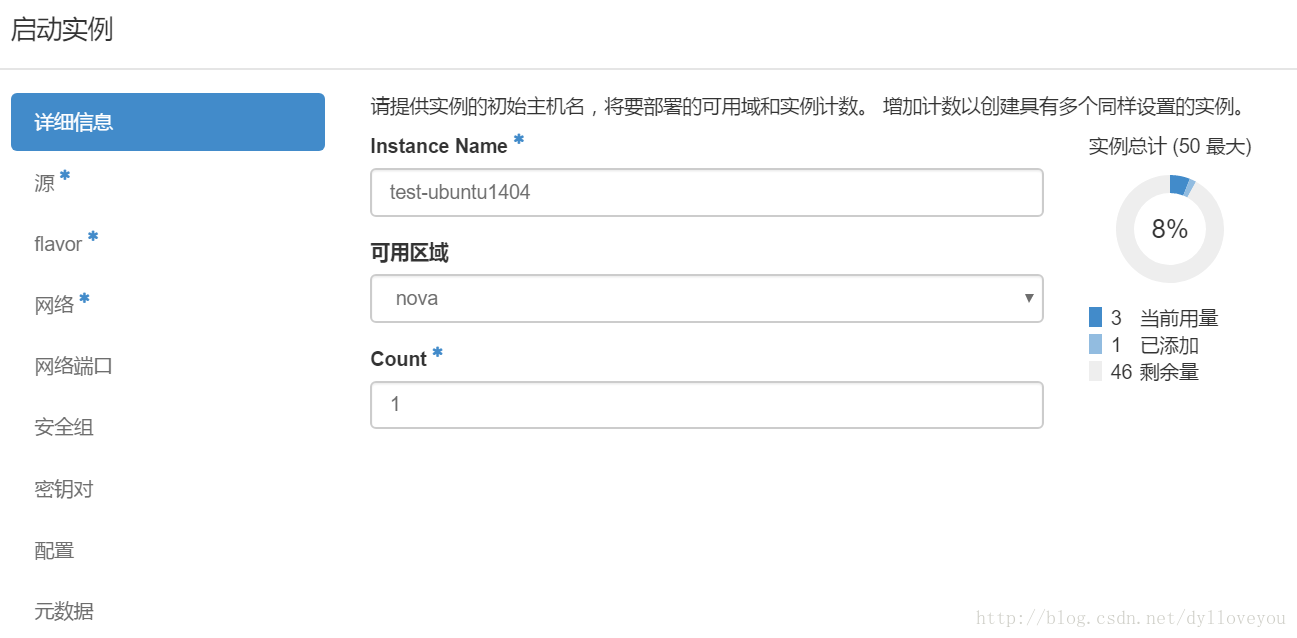The height and width of the screenshot is (638, 1297).
Task: Click the 启动实例 dialog title
Action: click(x=62, y=30)
